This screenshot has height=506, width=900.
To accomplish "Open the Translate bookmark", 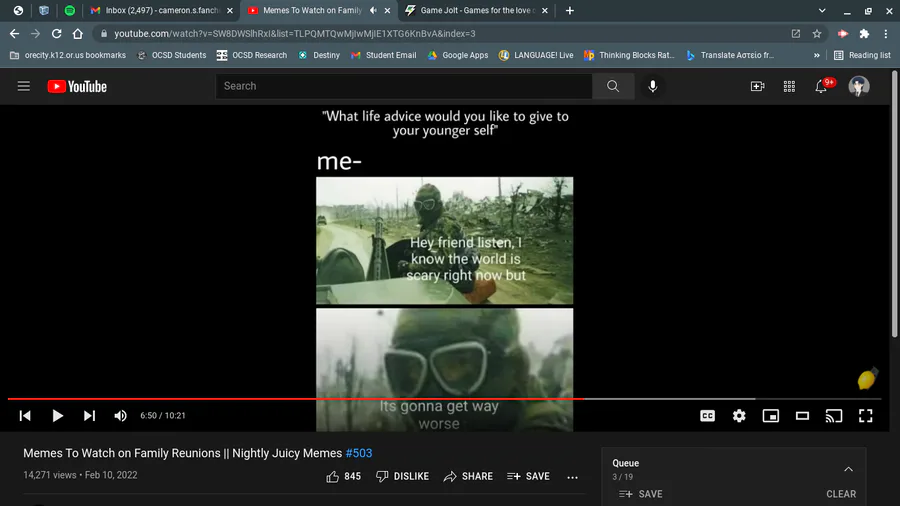I will click(730, 55).
